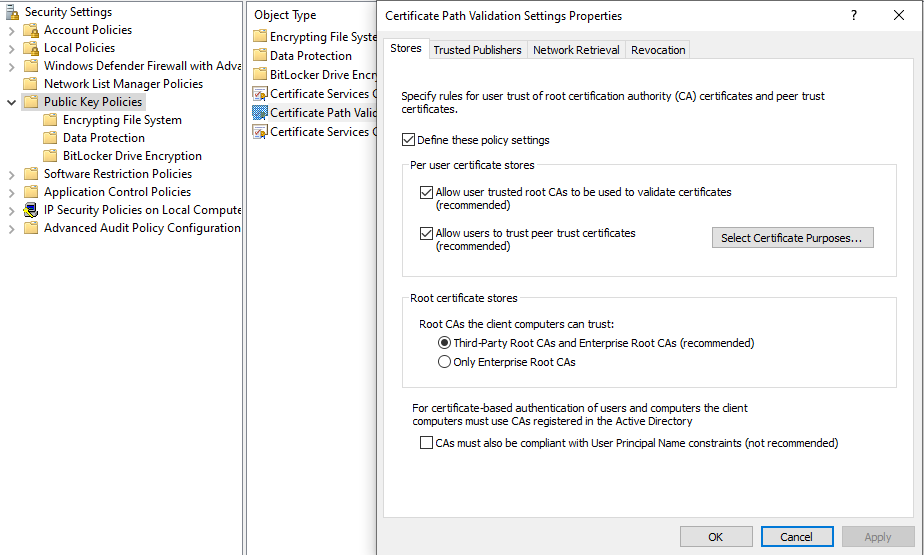The image size is (924, 555).
Task: Select Only Enterprise Root CAs option
Action: click(x=444, y=362)
